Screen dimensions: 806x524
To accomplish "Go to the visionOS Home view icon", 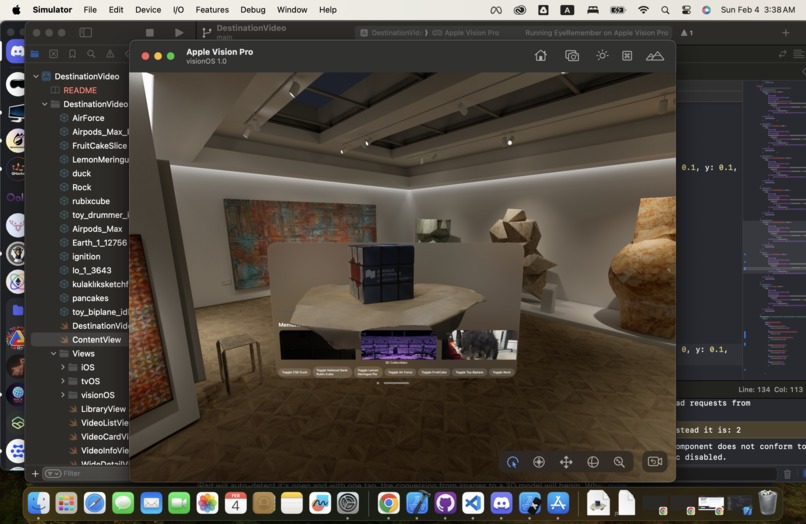I will coord(540,56).
